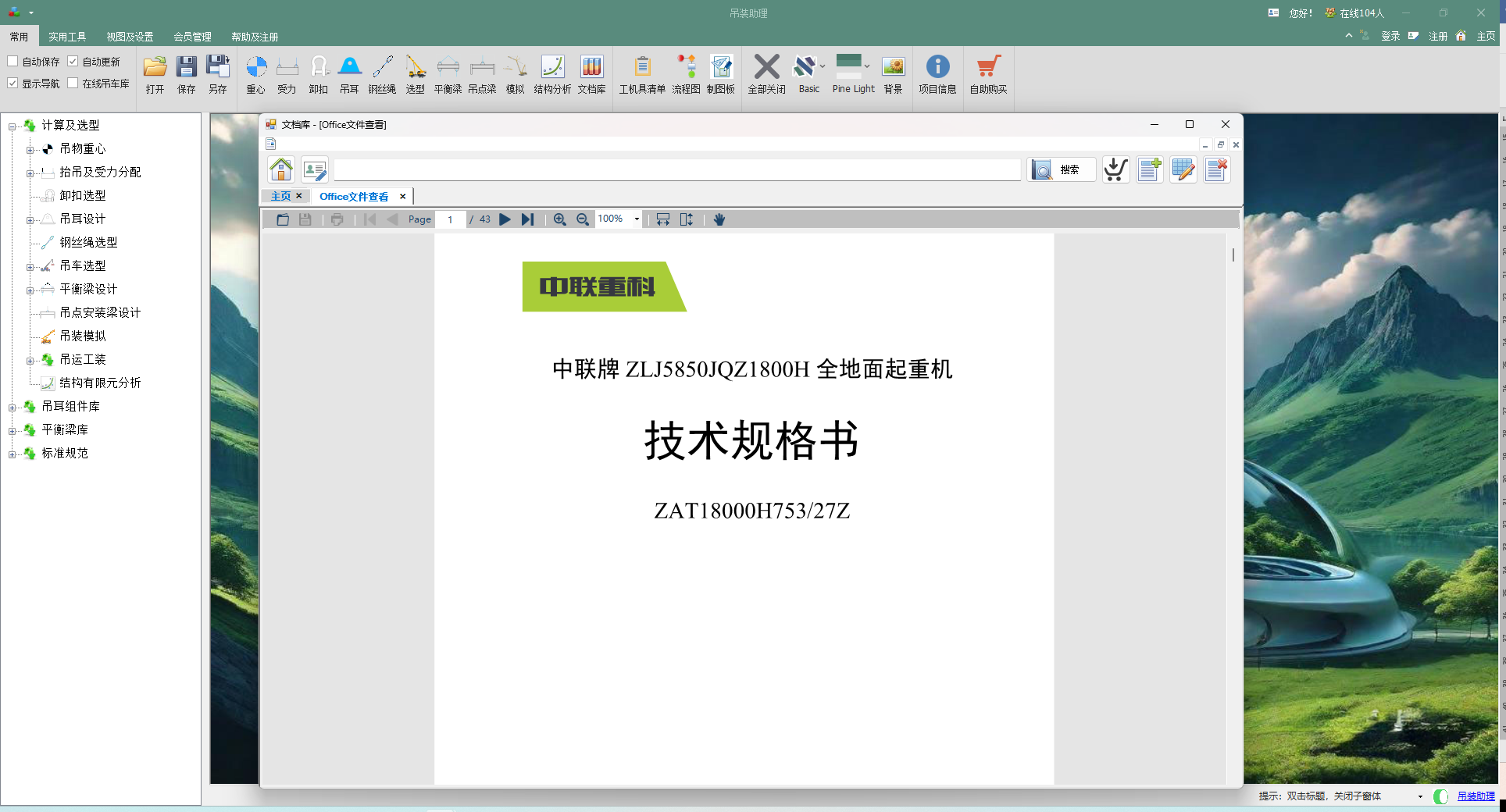The image size is (1506, 812).
Task: Open the 吊点梁 lifting point beam tool
Action: coord(482,75)
